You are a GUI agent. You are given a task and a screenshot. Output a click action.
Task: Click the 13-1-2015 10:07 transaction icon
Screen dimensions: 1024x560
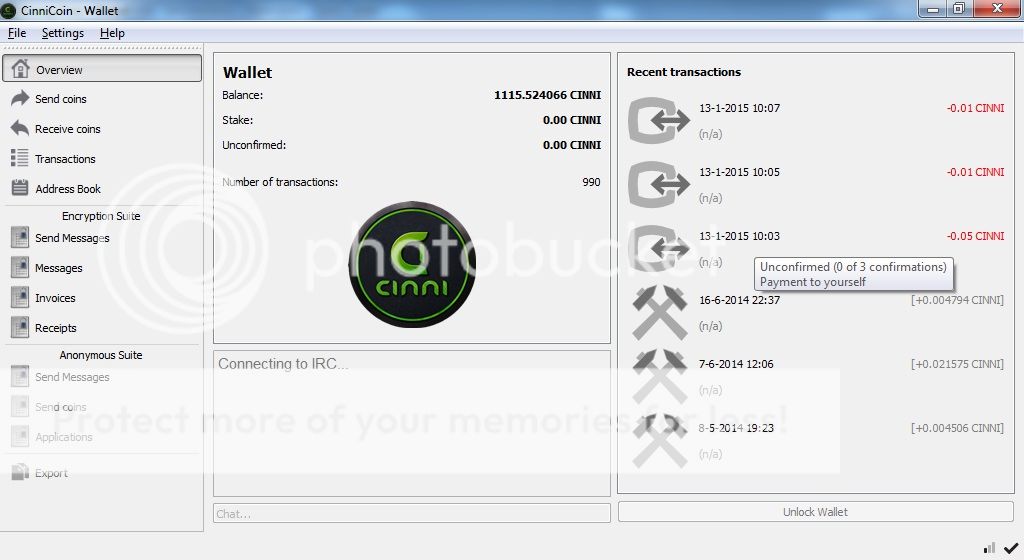659,120
